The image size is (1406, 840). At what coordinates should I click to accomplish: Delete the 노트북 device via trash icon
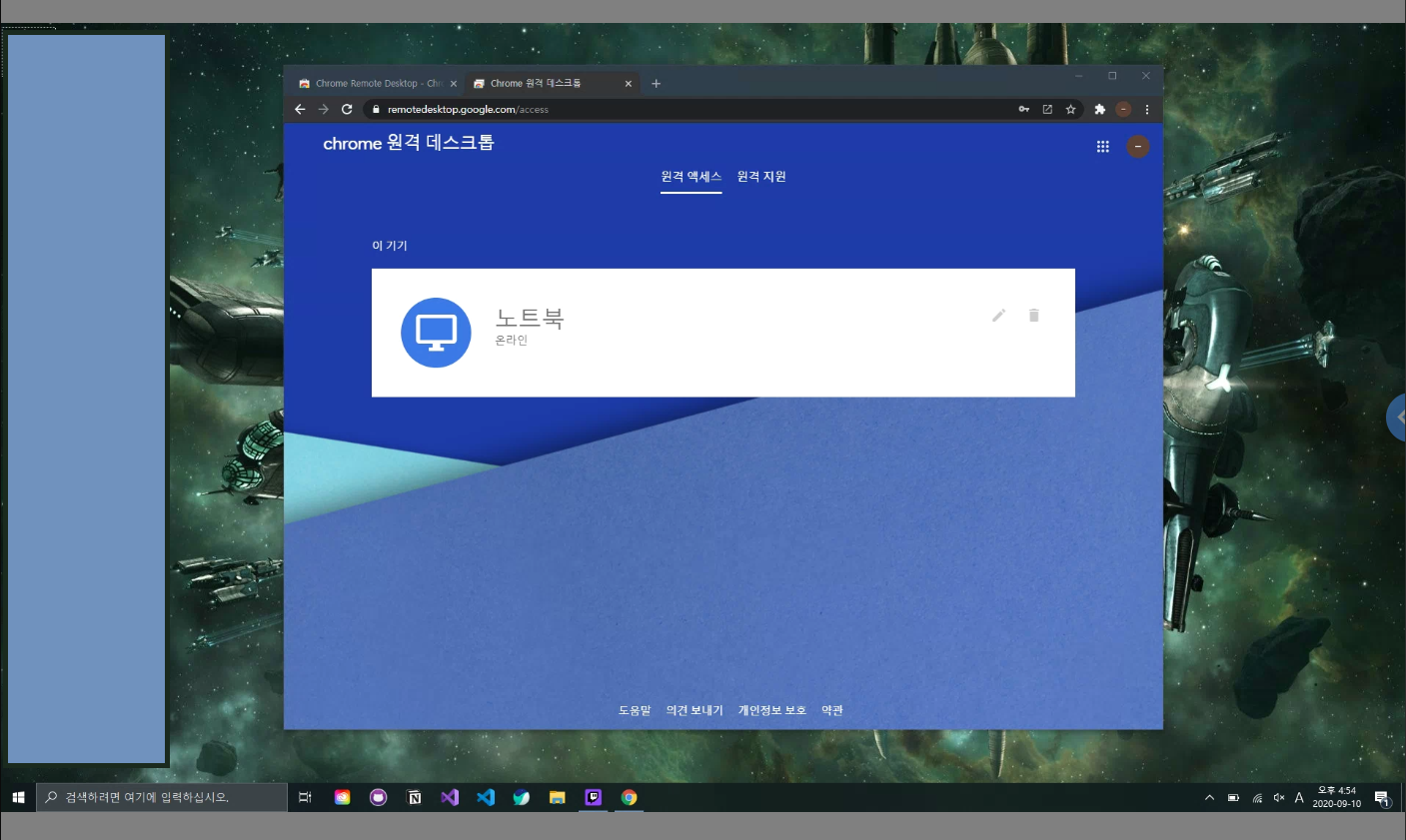(1033, 315)
